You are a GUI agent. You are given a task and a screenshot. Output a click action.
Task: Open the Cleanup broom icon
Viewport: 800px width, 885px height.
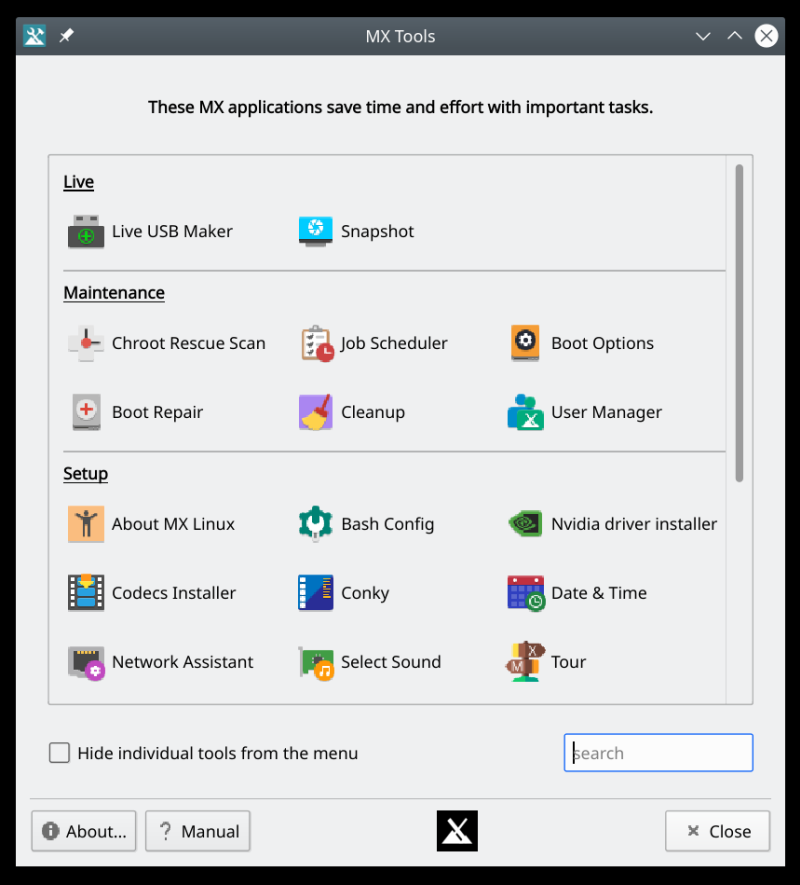(316, 412)
